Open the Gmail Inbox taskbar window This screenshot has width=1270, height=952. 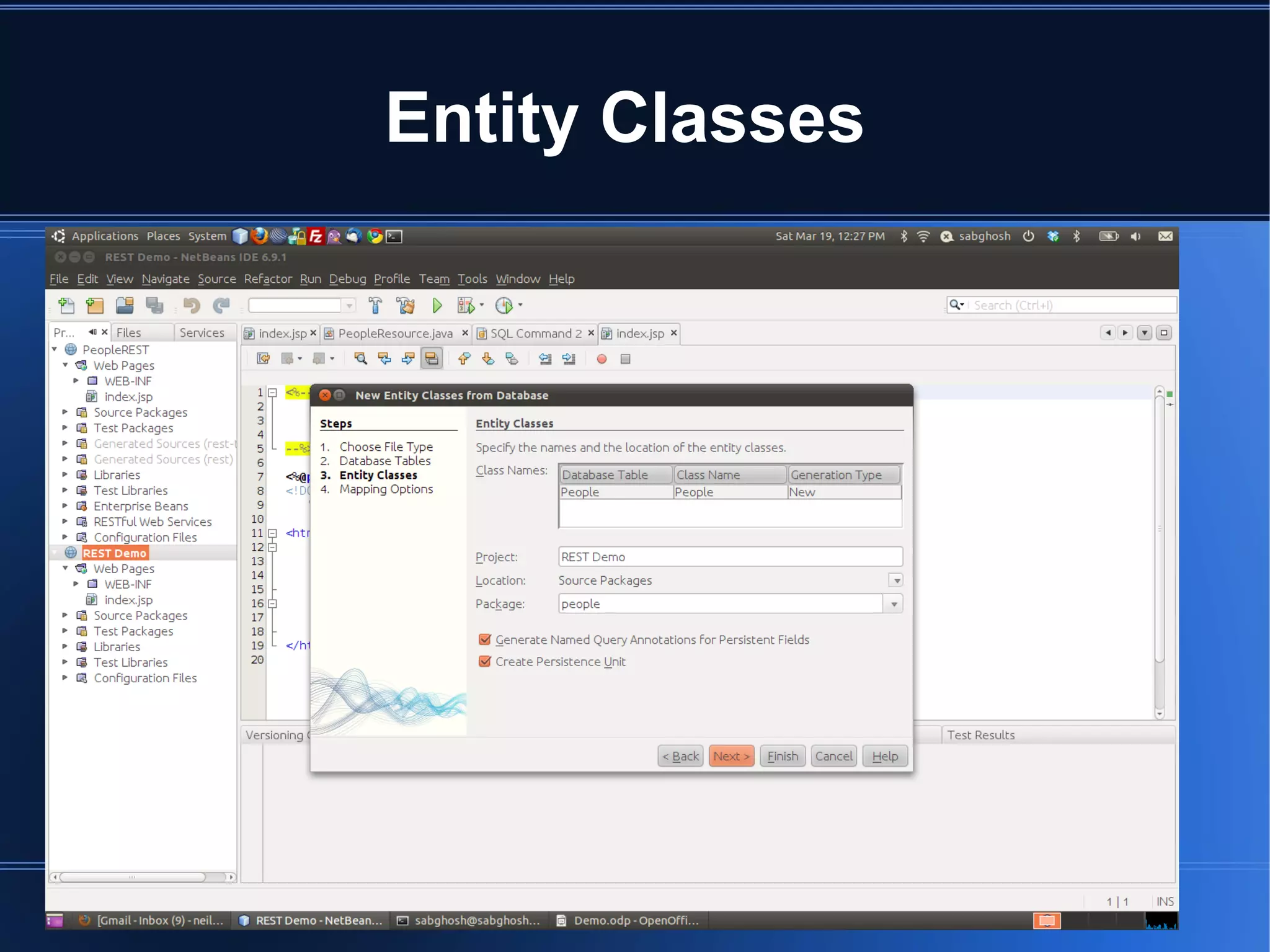pos(152,920)
